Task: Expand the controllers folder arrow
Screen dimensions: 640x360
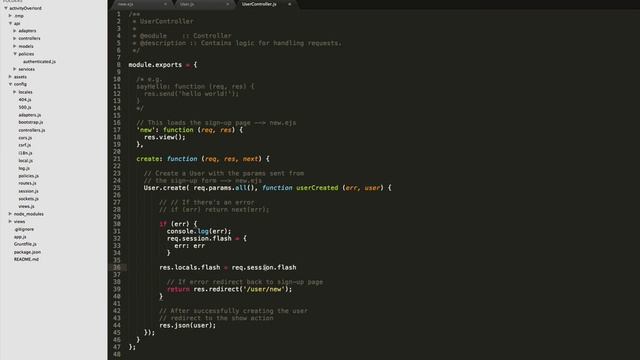Action: [x=15, y=38]
